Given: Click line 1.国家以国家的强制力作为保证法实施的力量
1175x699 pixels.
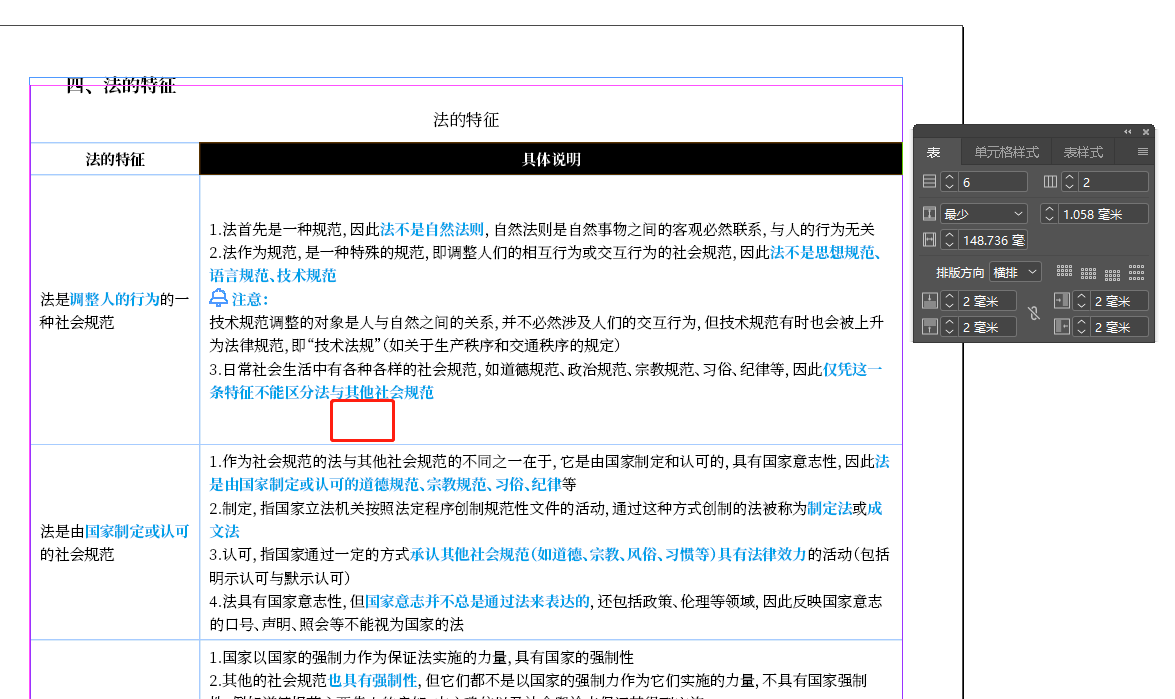Looking at the screenshot, I should 421,658.
